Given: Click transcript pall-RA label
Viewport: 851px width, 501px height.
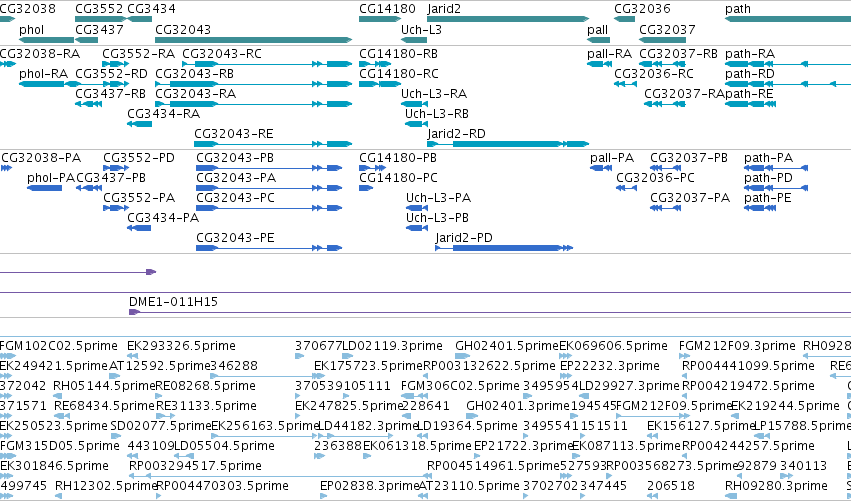Looking at the screenshot, I should (x=609, y=54).
